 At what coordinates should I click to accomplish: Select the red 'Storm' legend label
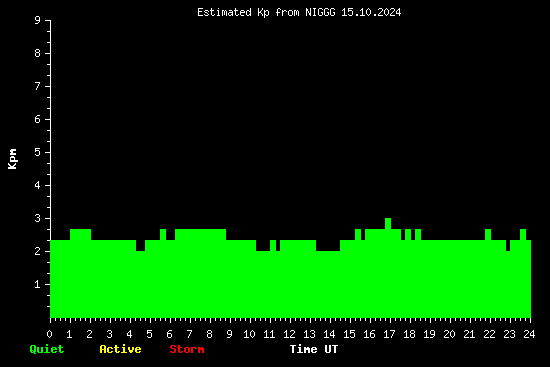coord(187,349)
